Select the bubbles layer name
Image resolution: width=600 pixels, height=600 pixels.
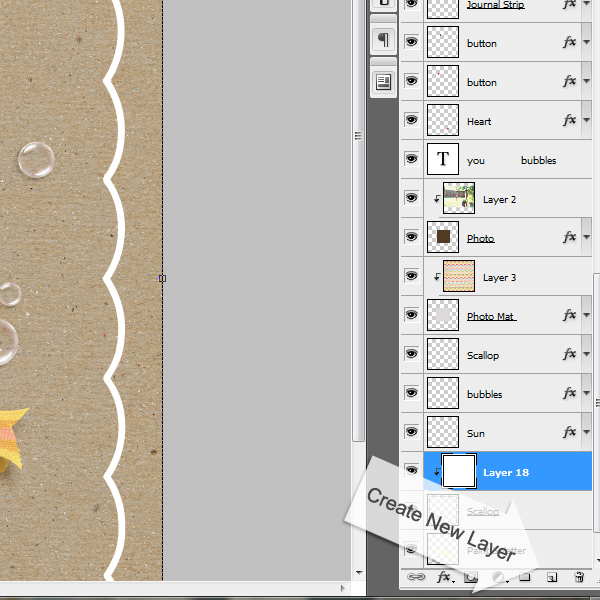tap(484, 395)
